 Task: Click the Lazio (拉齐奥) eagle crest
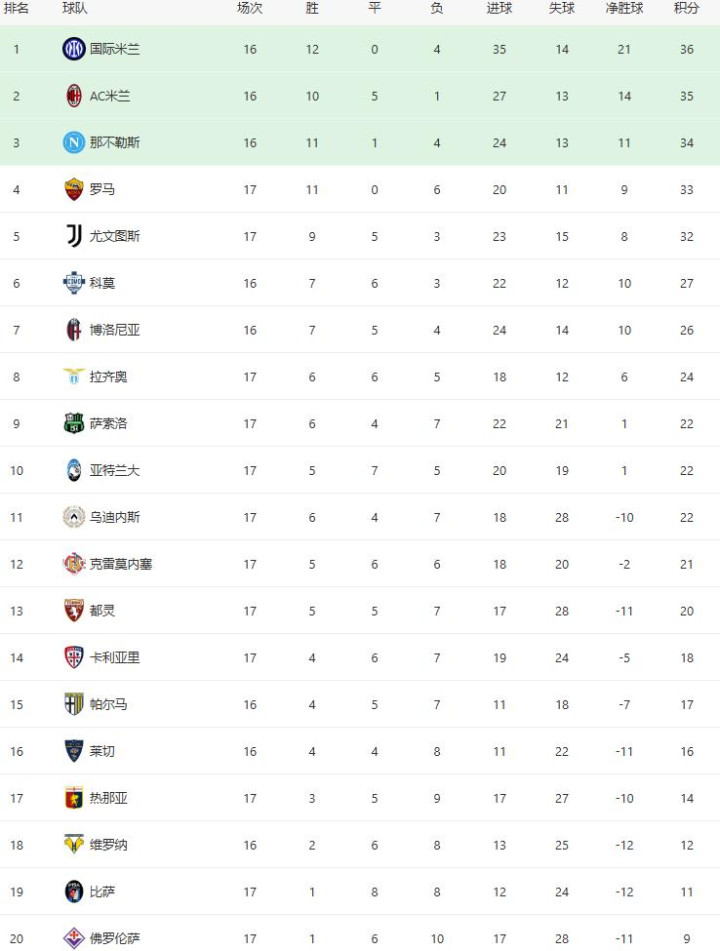pos(74,377)
